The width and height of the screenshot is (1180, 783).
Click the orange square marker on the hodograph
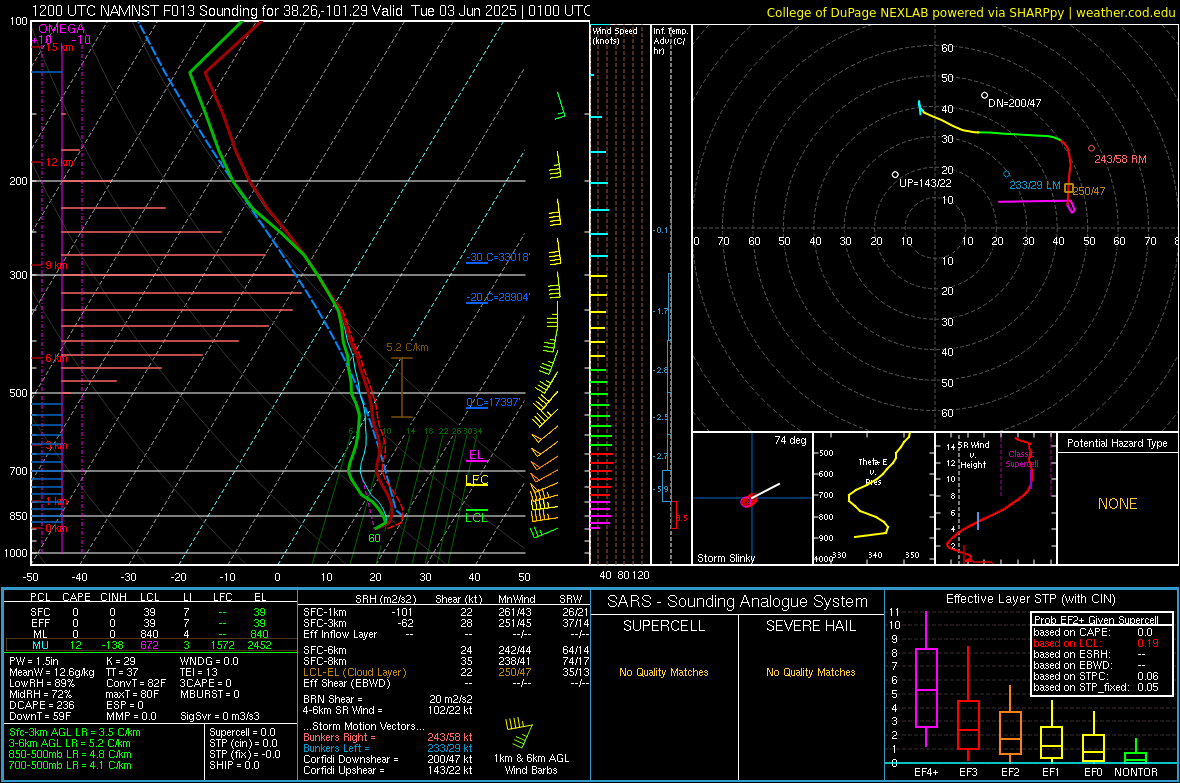(1069, 188)
